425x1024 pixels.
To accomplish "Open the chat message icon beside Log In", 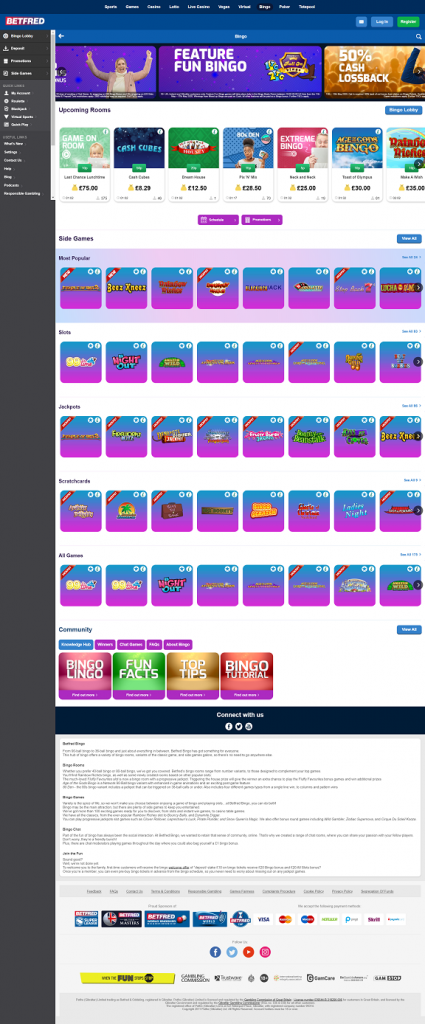I will (x=361, y=22).
